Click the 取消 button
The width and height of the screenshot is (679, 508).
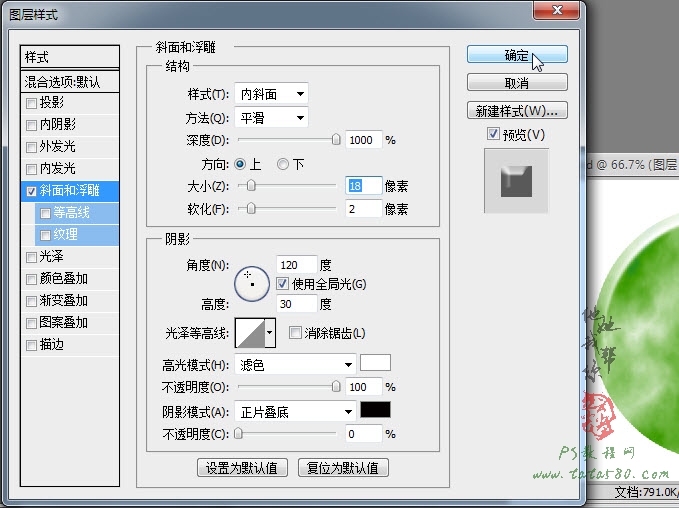pos(517,82)
